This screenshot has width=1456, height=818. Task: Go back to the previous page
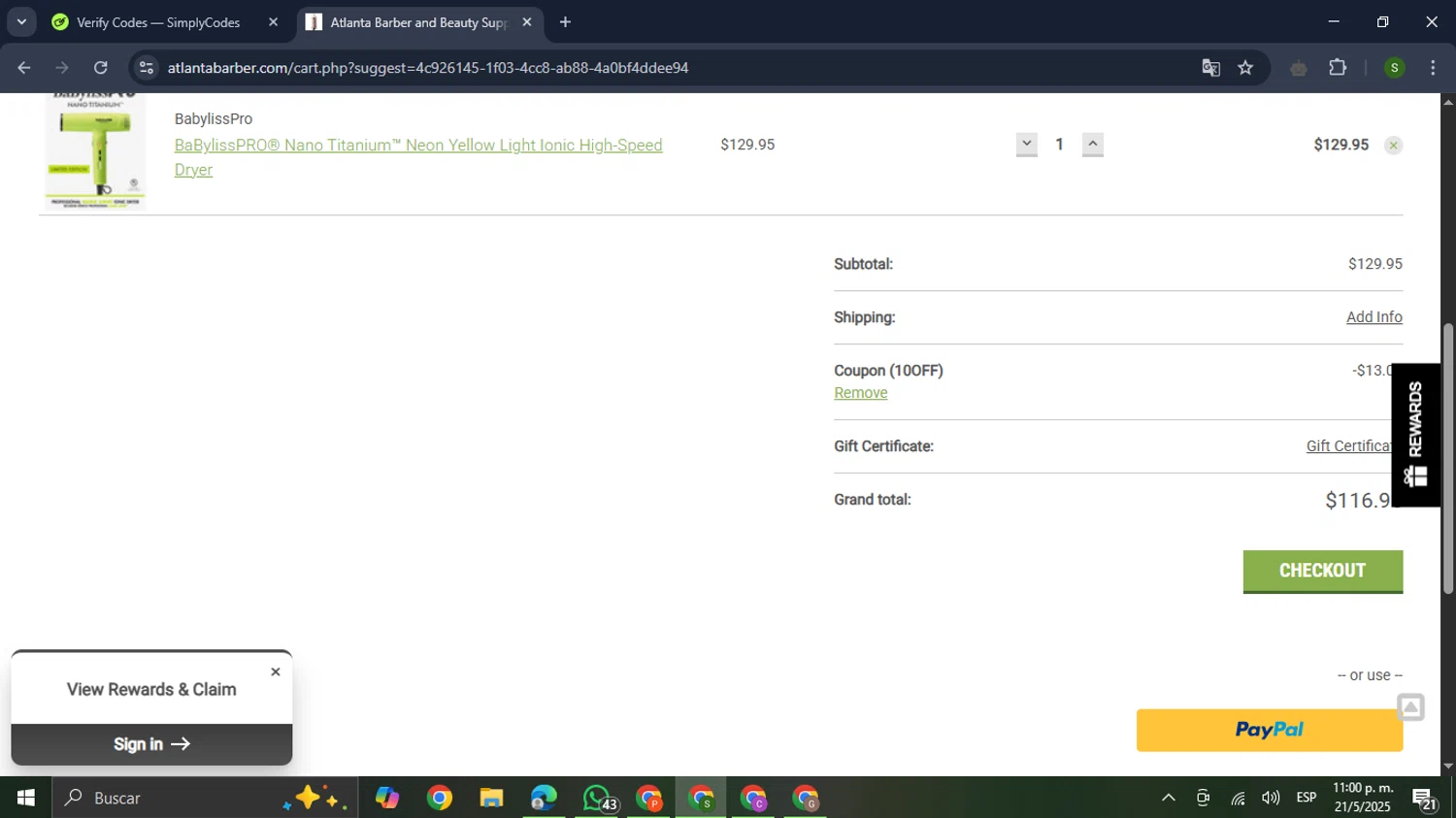24,68
